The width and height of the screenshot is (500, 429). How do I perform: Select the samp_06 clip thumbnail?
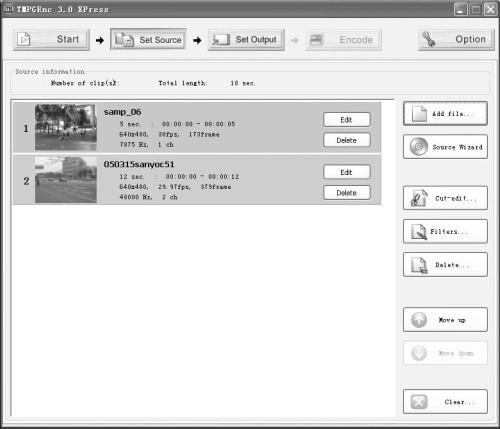point(66,127)
